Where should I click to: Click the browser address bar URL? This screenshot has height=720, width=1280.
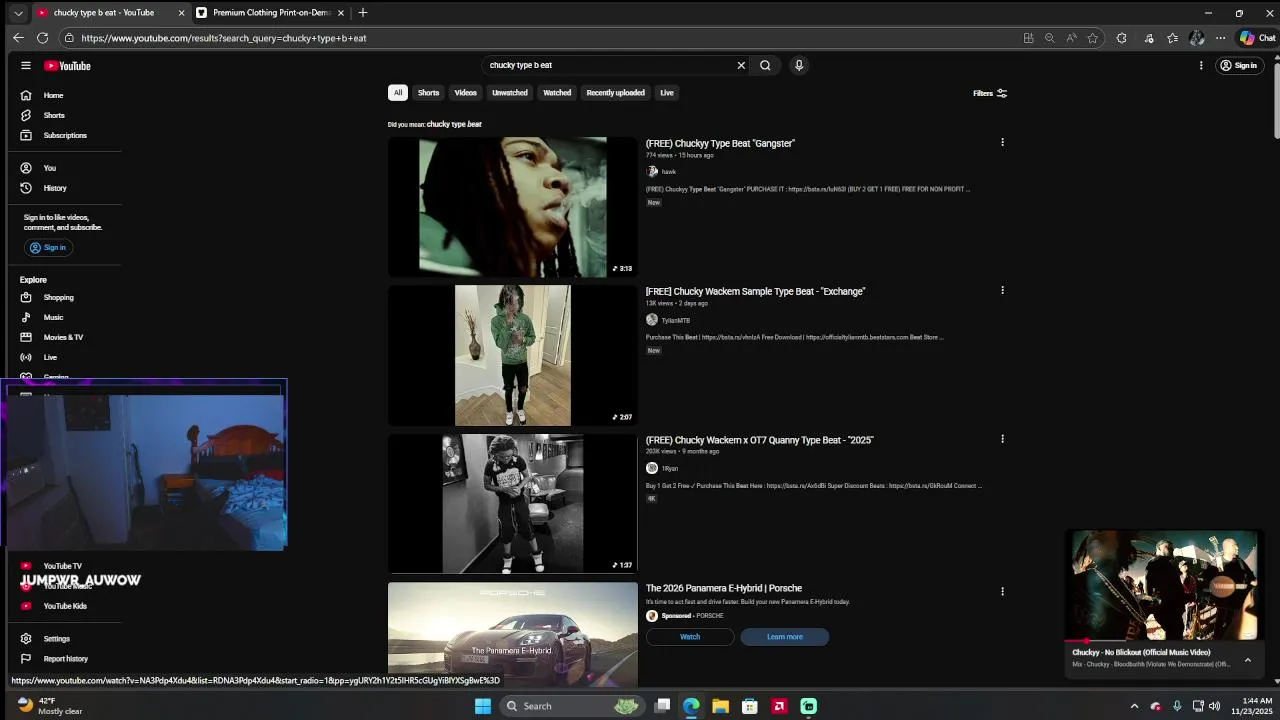pos(224,38)
